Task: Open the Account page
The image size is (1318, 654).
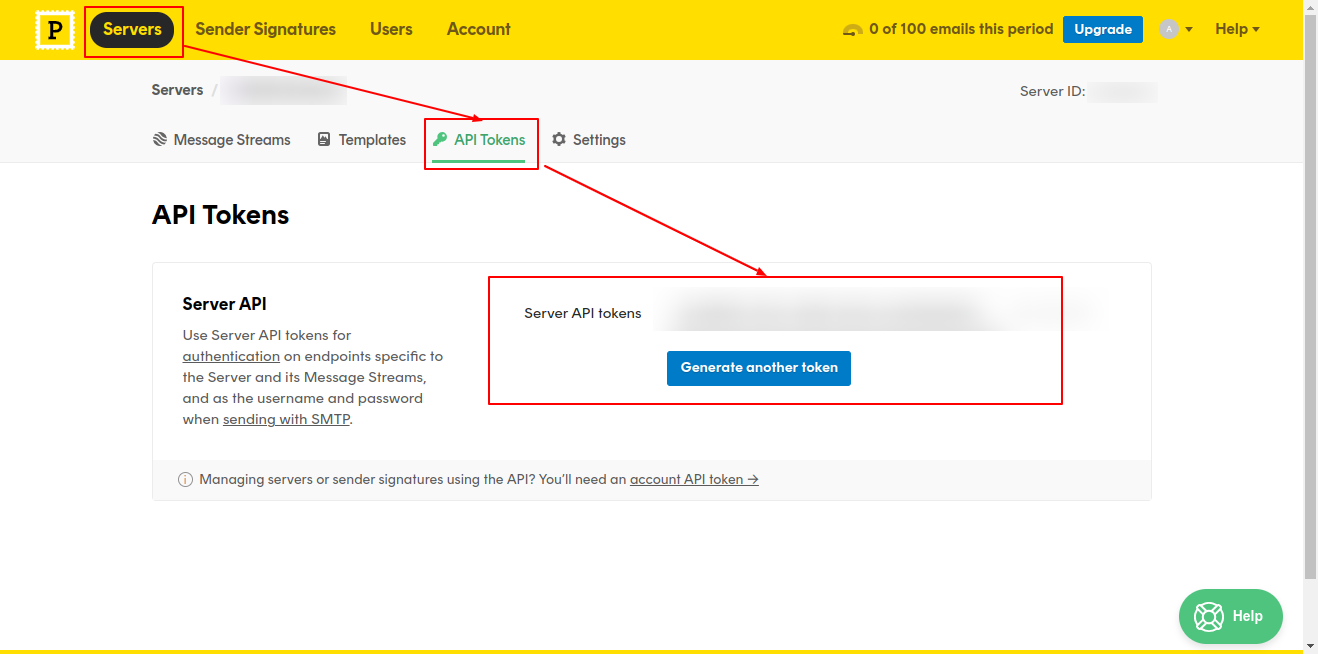Action: pyautogui.click(x=479, y=29)
